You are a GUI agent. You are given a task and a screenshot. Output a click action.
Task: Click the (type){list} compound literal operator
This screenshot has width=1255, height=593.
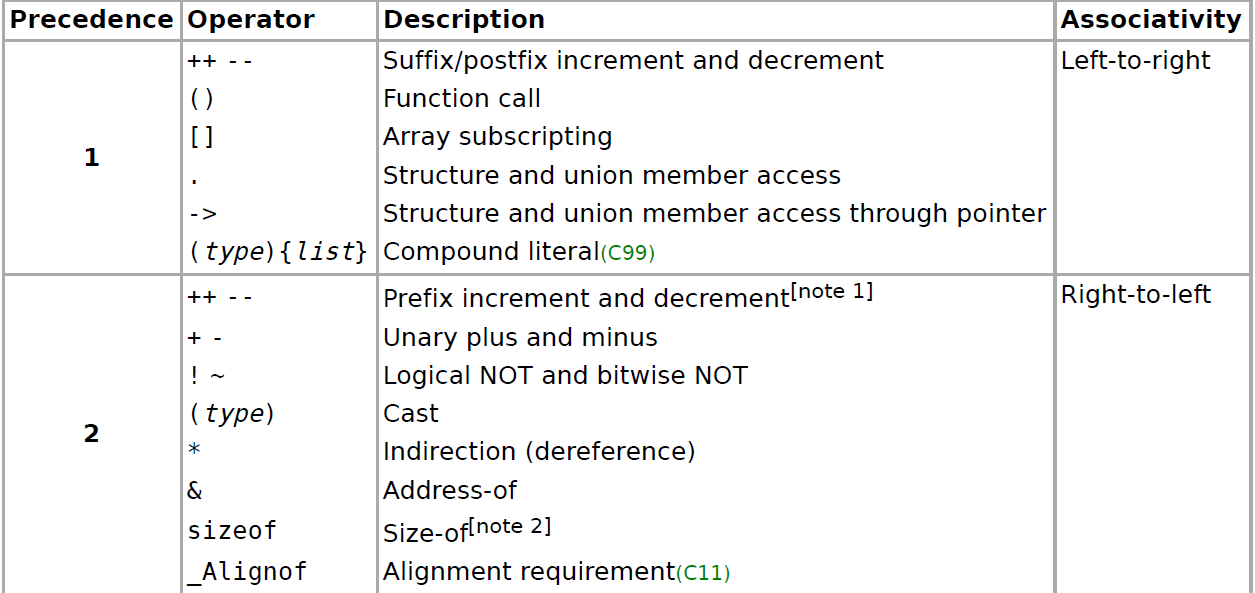(279, 252)
